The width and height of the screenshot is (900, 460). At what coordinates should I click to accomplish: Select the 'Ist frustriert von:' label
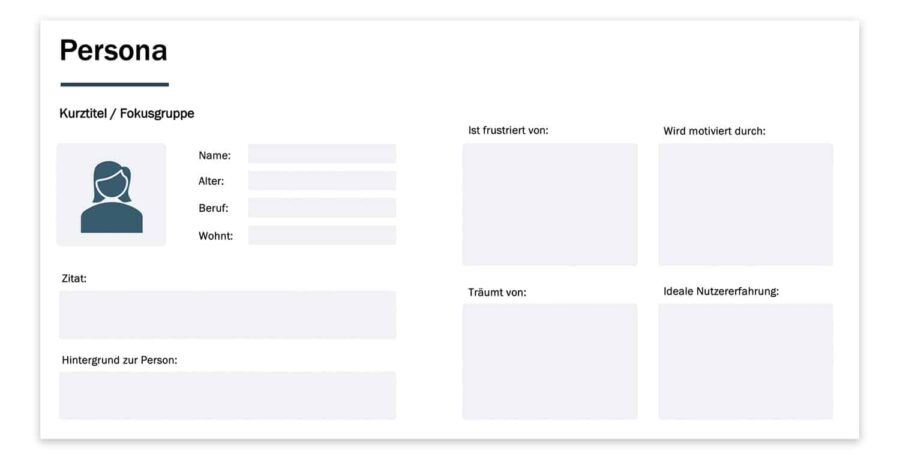point(508,130)
